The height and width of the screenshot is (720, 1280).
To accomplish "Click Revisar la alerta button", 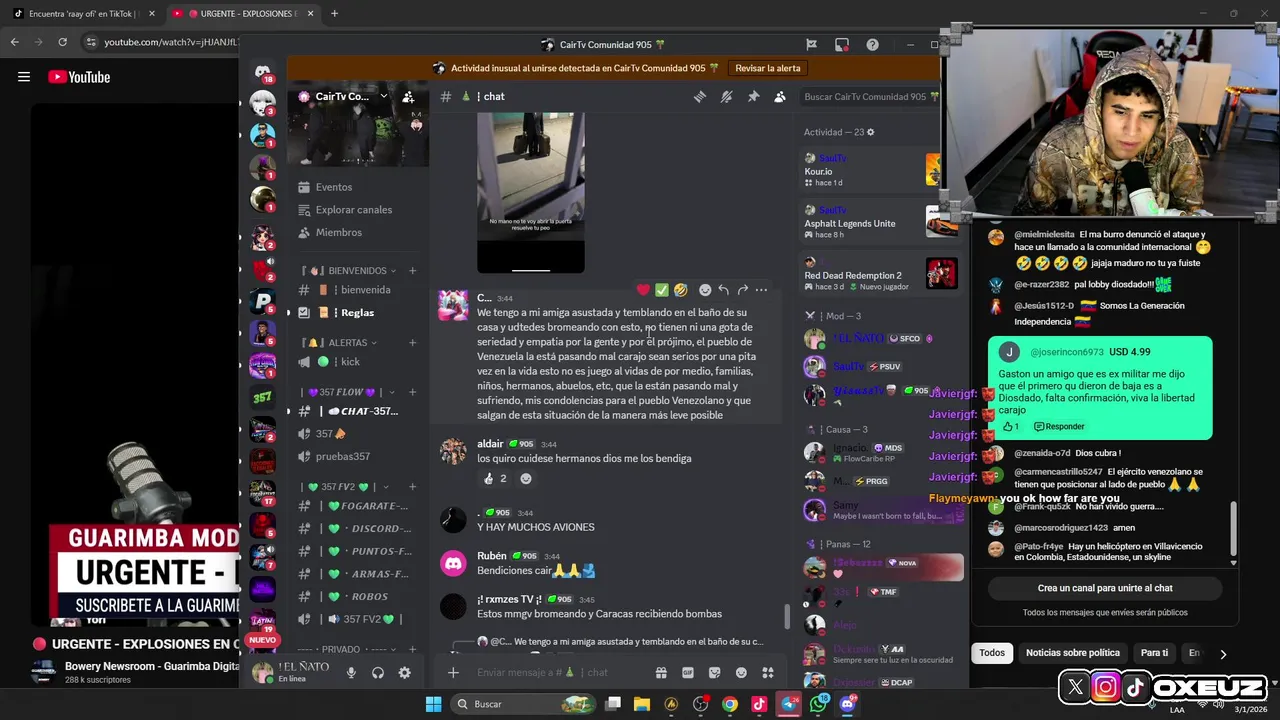I will [768, 68].
